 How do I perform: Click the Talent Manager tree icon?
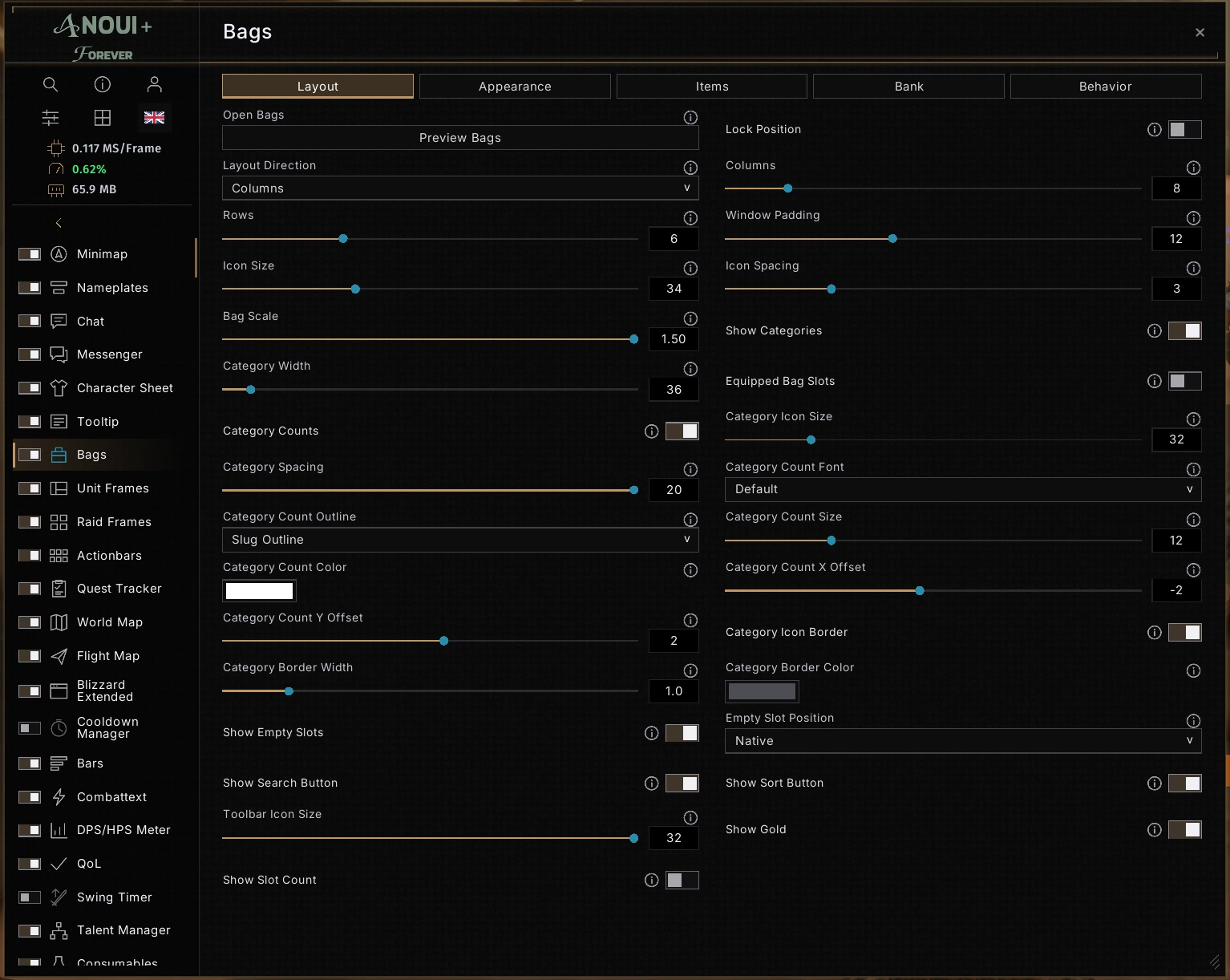[59, 930]
